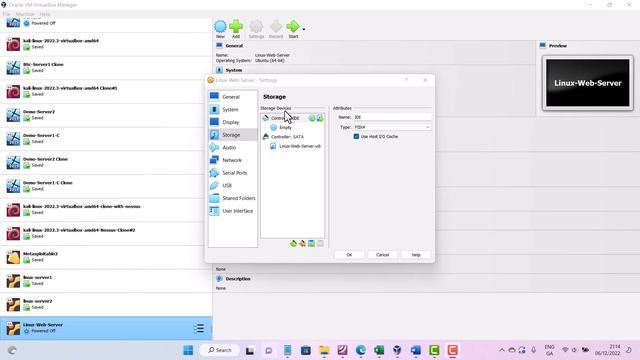Select kali-linux amd64 Clone#1 machine

click(106, 91)
